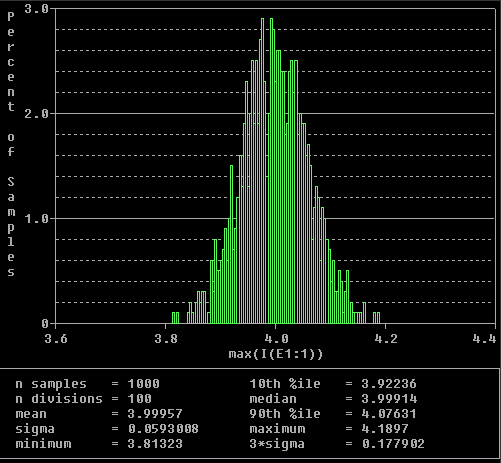Click the x-axis tick label 3.8
Screen dimensions: 501x463
click(x=166, y=339)
